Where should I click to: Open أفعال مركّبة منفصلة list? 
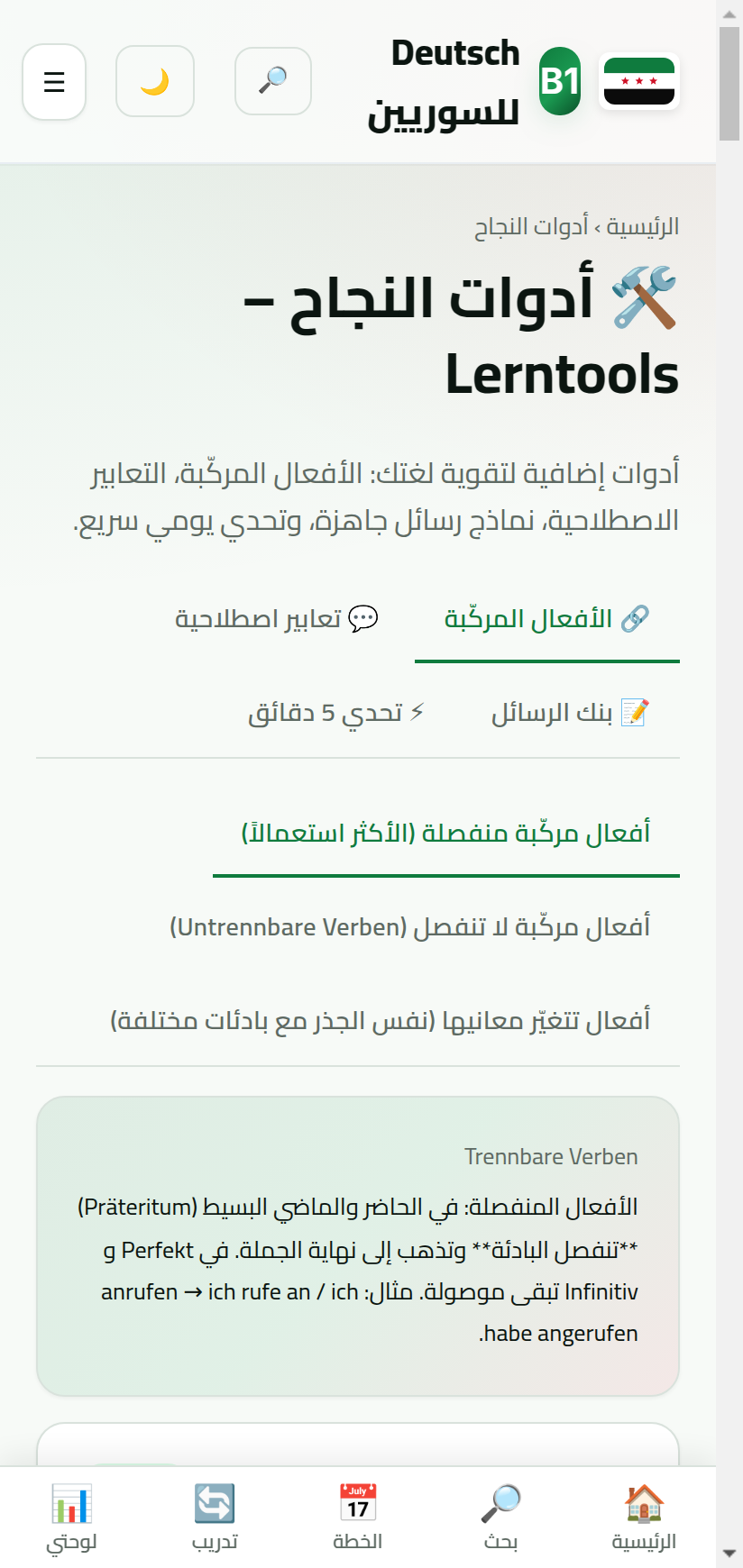click(446, 834)
